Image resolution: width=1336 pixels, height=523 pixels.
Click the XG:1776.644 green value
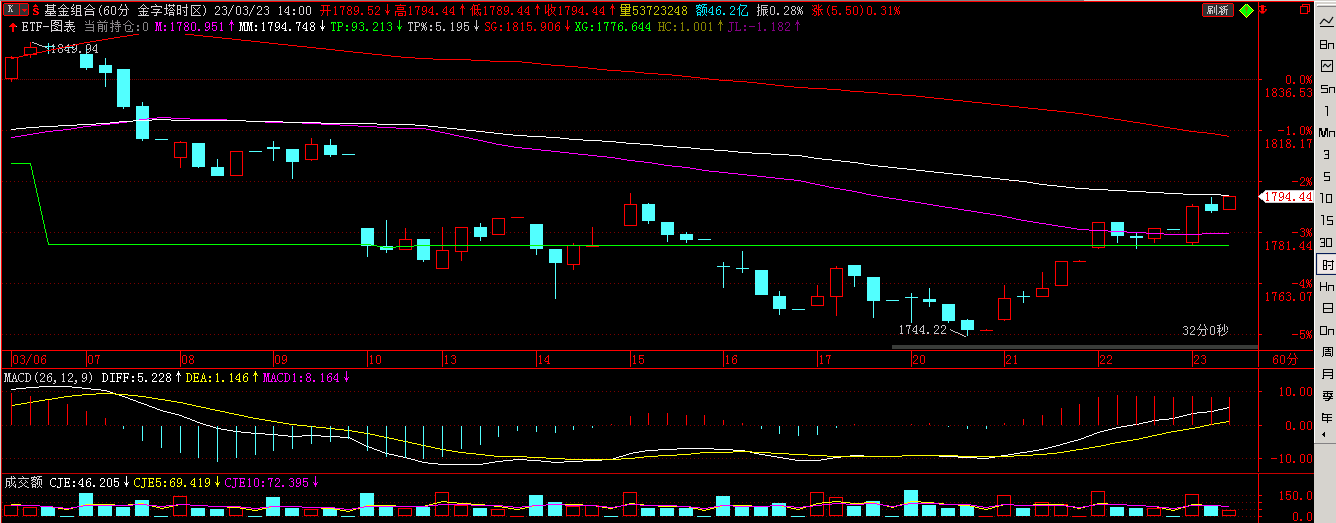611,26
